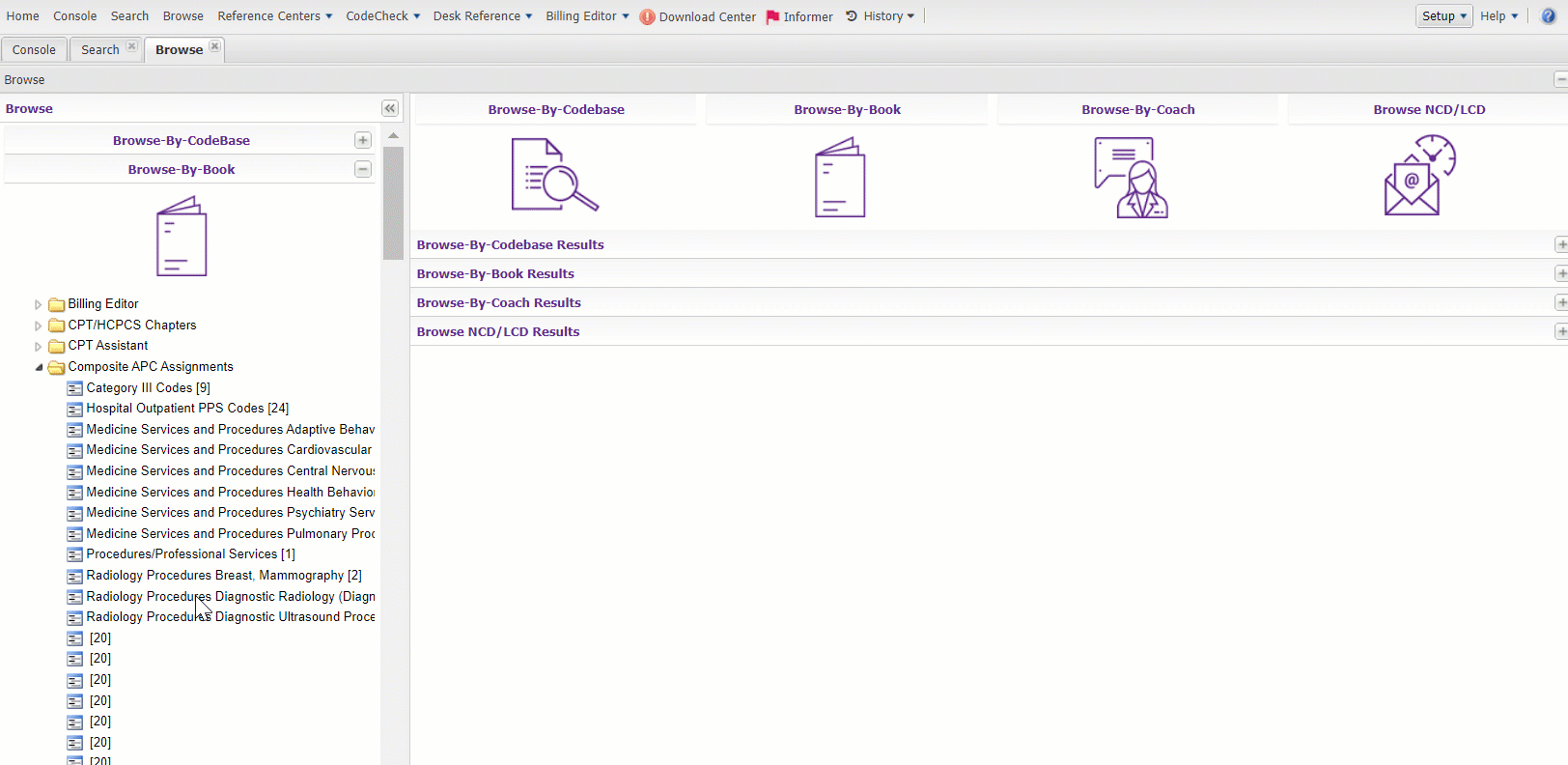
Task: Open the History dropdown menu
Action: [881, 16]
